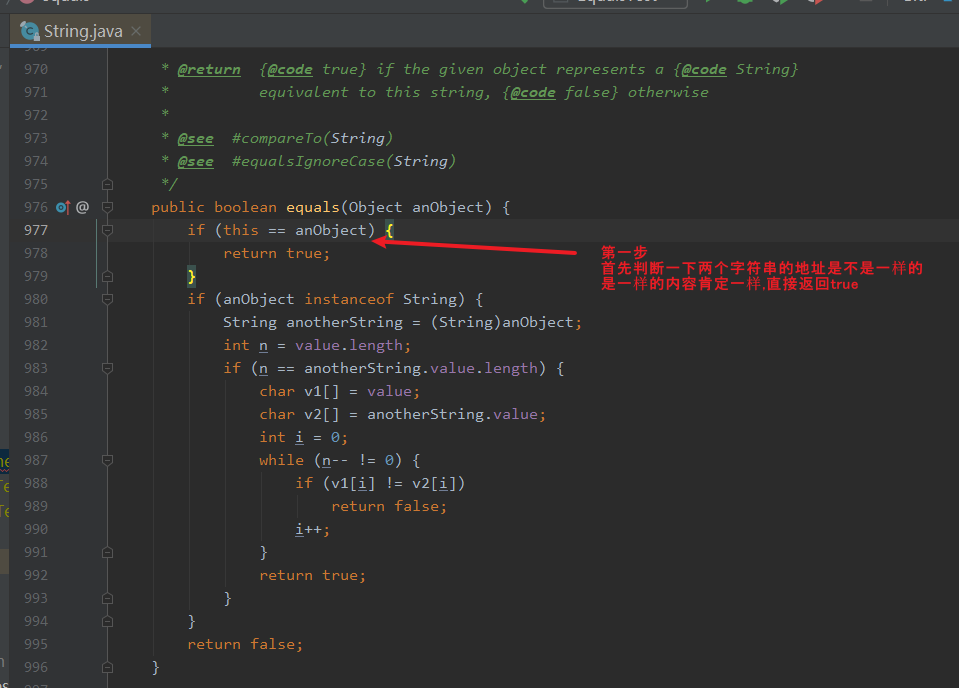Click 'v2[]' variable on line 985
Screen dimensions: 959x688
[x=321, y=415]
